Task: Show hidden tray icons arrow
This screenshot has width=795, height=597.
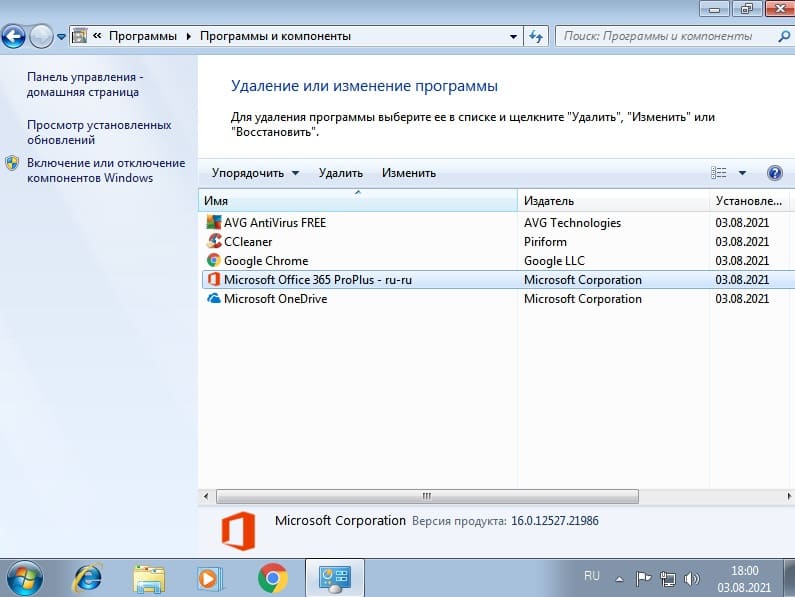Action: pyautogui.click(x=619, y=579)
